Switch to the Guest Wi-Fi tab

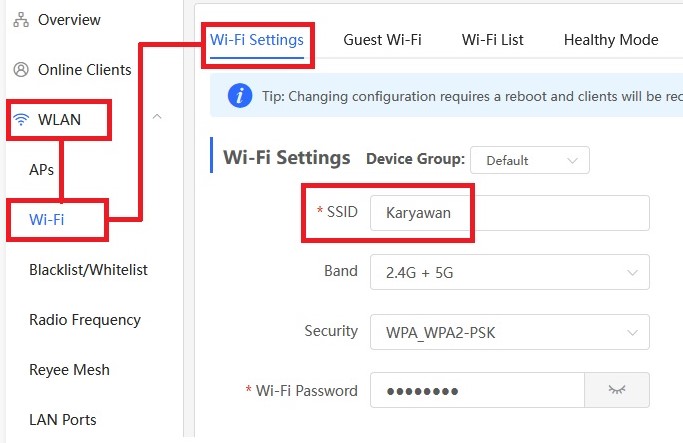pyautogui.click(x=382, y=40)
